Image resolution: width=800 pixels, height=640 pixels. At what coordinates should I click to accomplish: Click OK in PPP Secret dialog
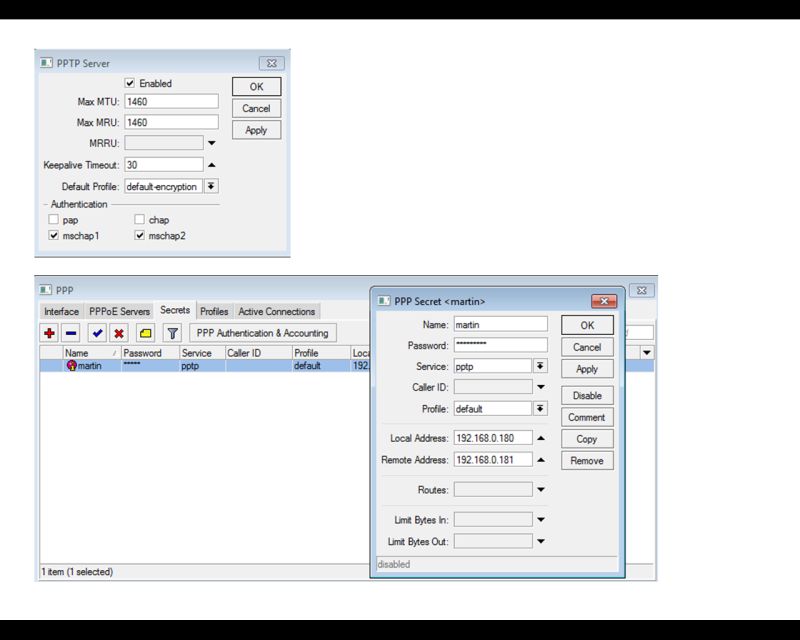[x=587, y=325]
